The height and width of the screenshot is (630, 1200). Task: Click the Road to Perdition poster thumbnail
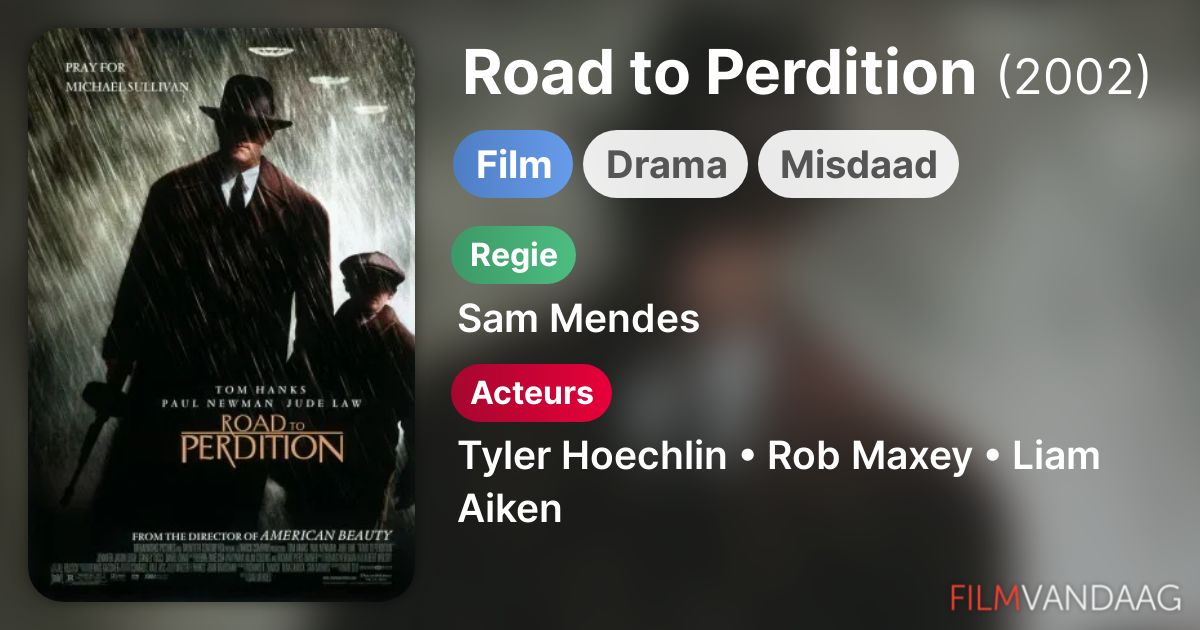click(x=222, y=314)
